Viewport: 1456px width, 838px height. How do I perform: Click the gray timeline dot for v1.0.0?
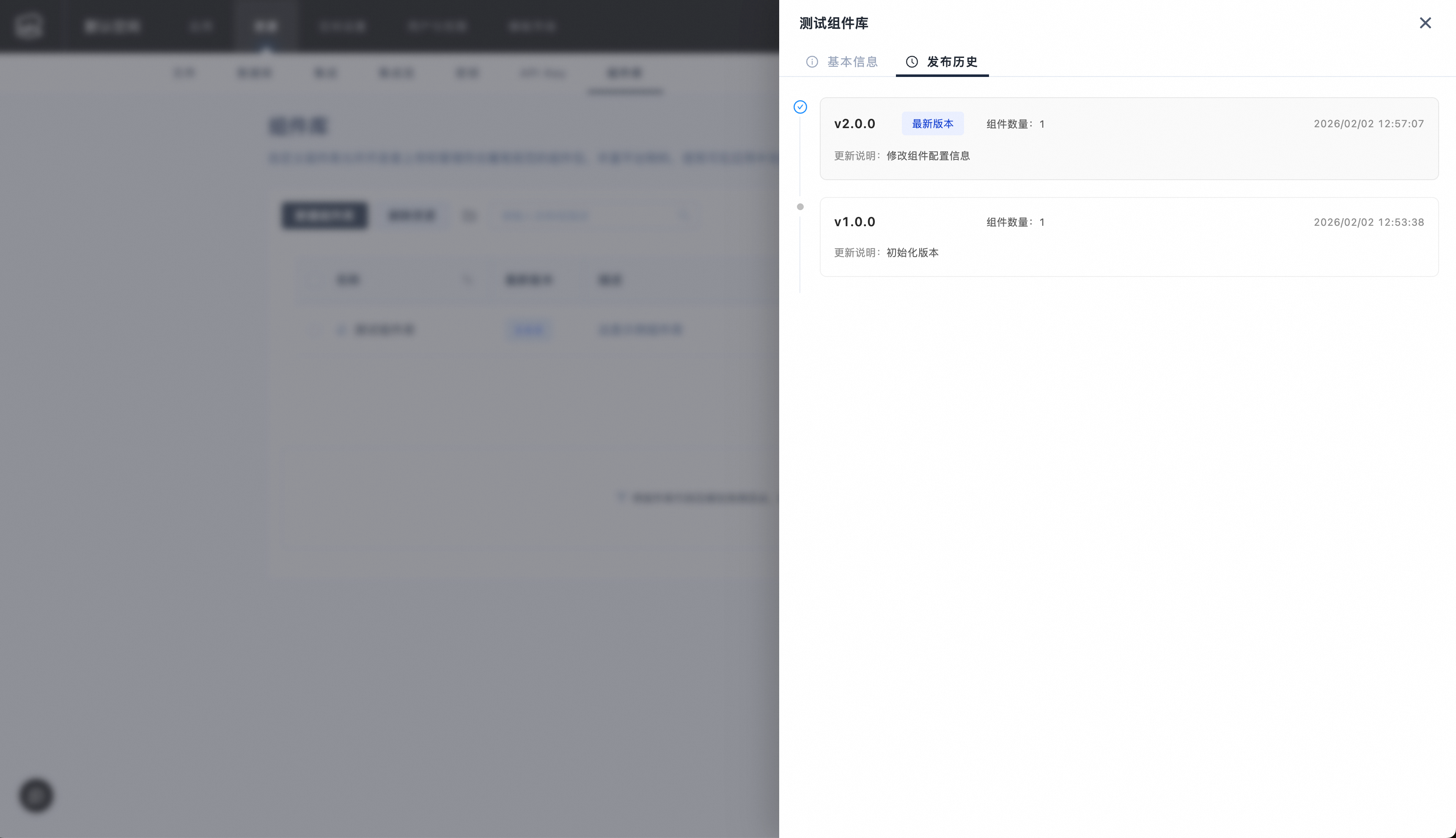(x=800, y=207)
